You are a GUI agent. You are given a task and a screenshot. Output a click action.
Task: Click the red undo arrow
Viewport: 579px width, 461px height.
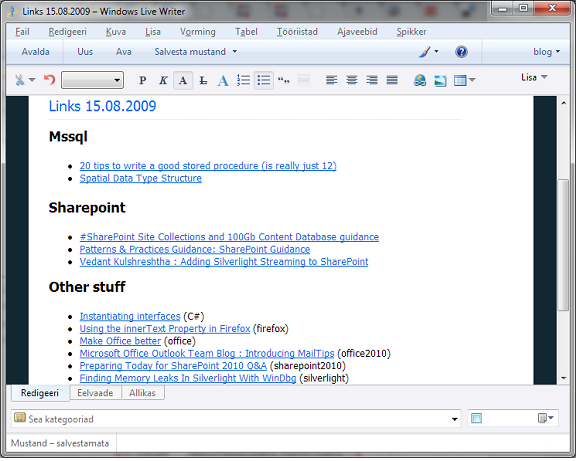(x=49, y=79)
